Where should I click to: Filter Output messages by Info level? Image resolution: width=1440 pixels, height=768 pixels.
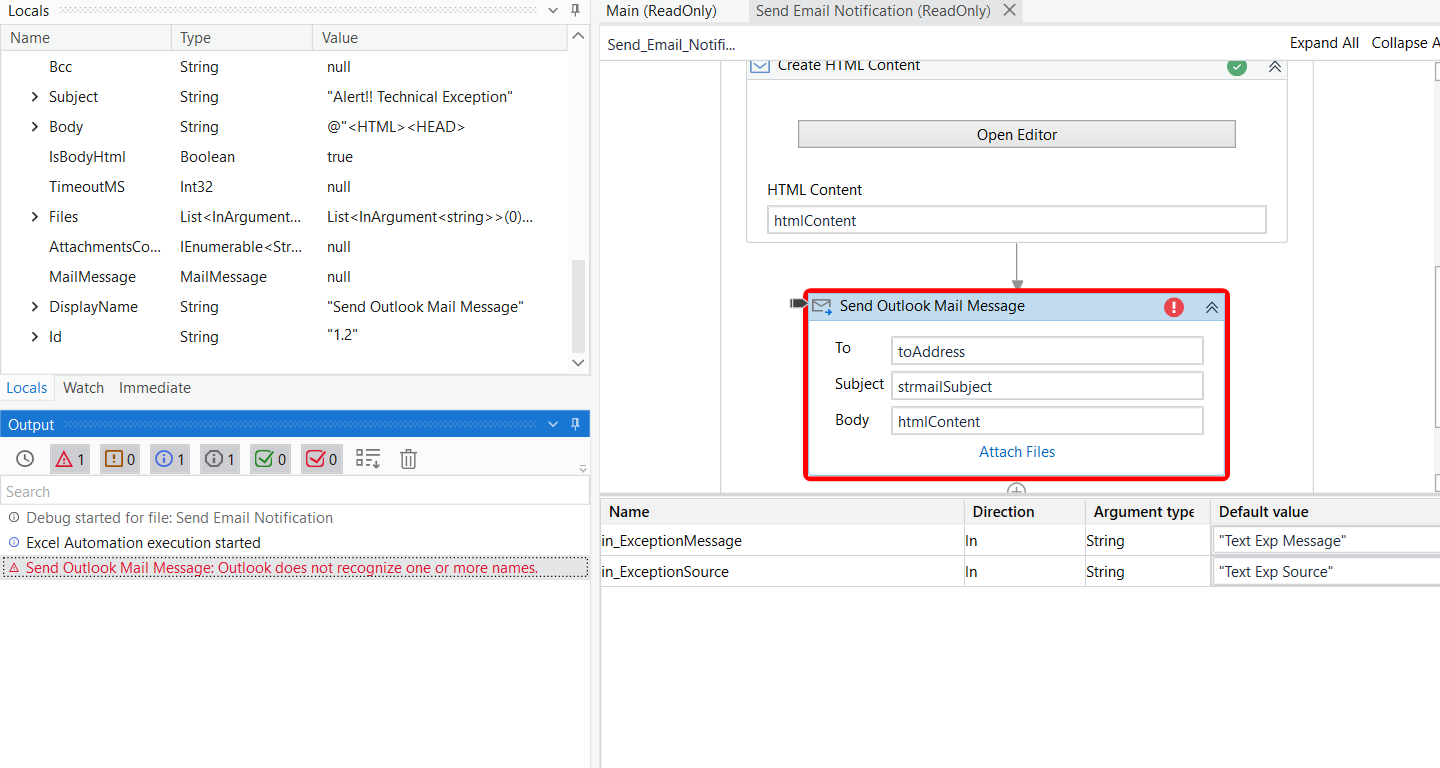click(x=169, y=458)
